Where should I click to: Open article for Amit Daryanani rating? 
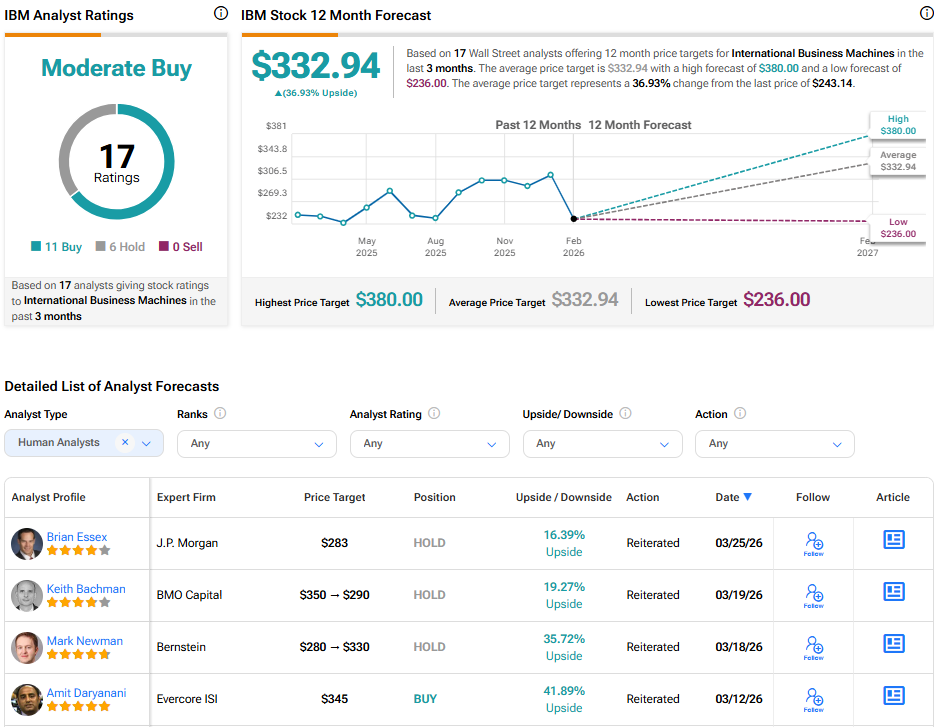click(893, 696)
